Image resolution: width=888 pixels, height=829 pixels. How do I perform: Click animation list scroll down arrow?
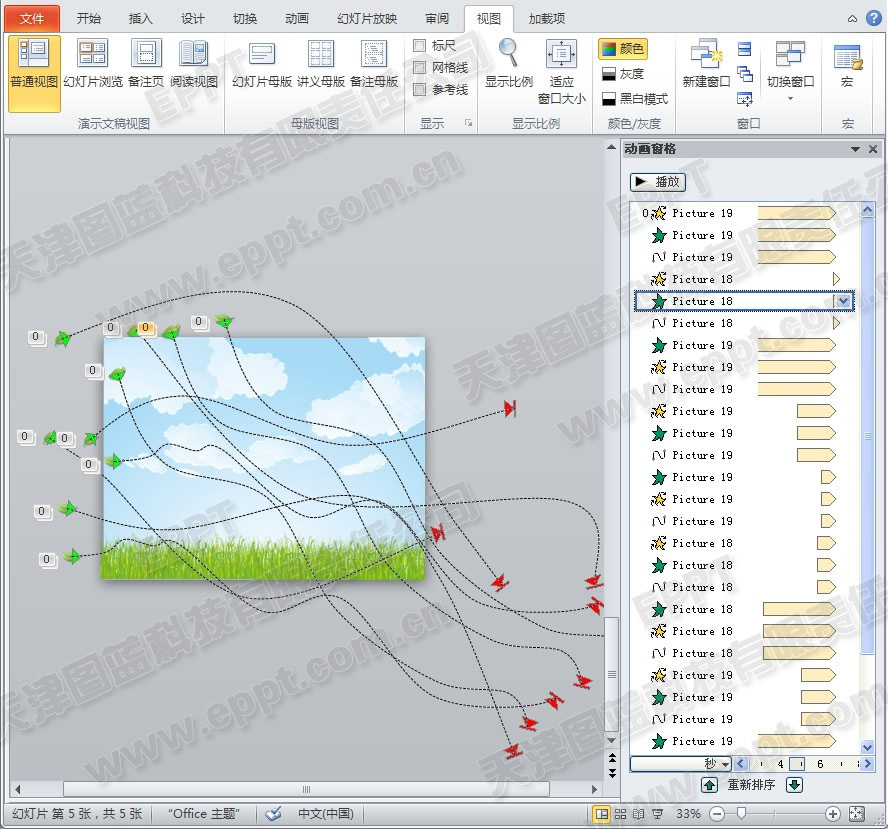click(868, 747)
